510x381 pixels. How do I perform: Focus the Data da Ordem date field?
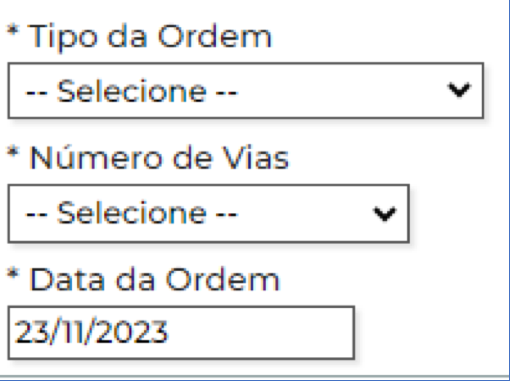click(x=181, y=333)
